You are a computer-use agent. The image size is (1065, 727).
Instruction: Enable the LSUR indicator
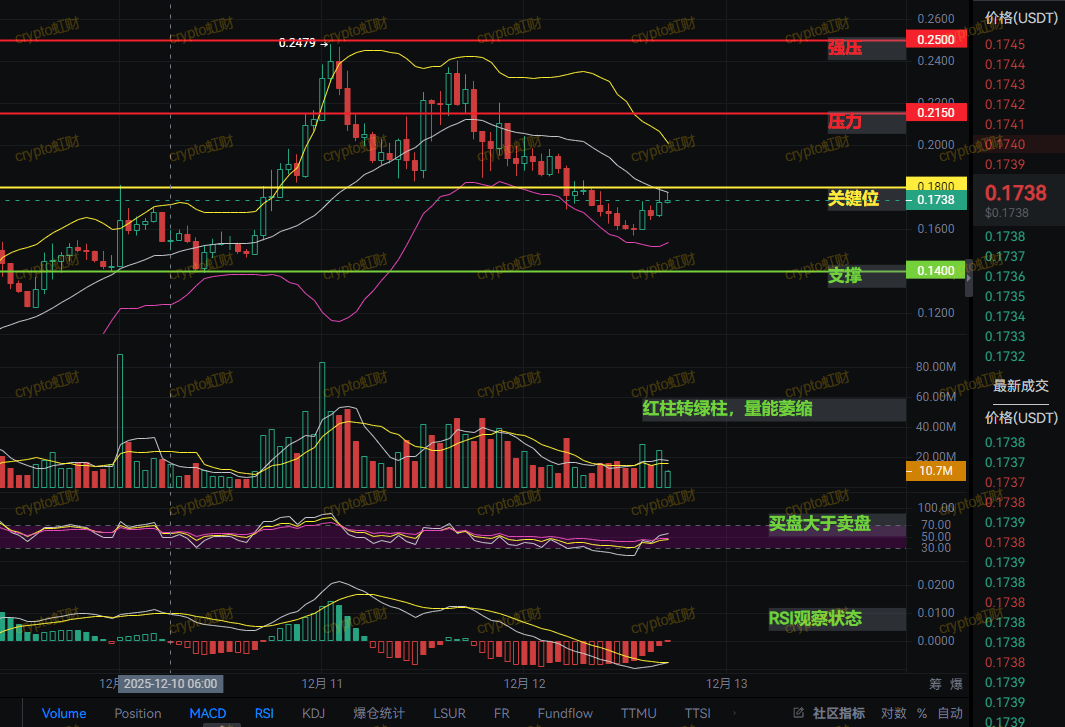[449, 713]
